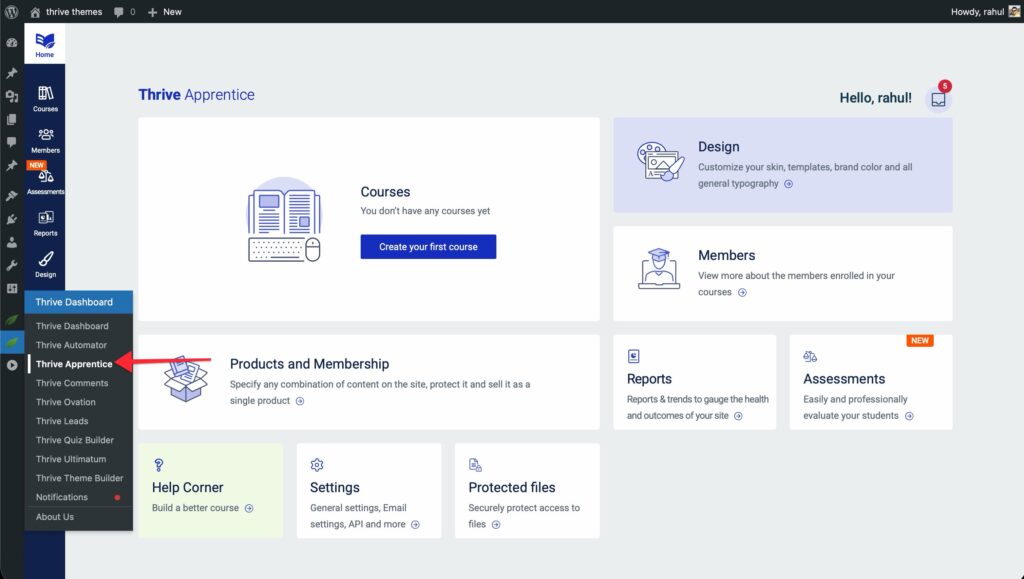Open the Settings card
Viewport: 1024px width, 579px height.
coord(368,490)
